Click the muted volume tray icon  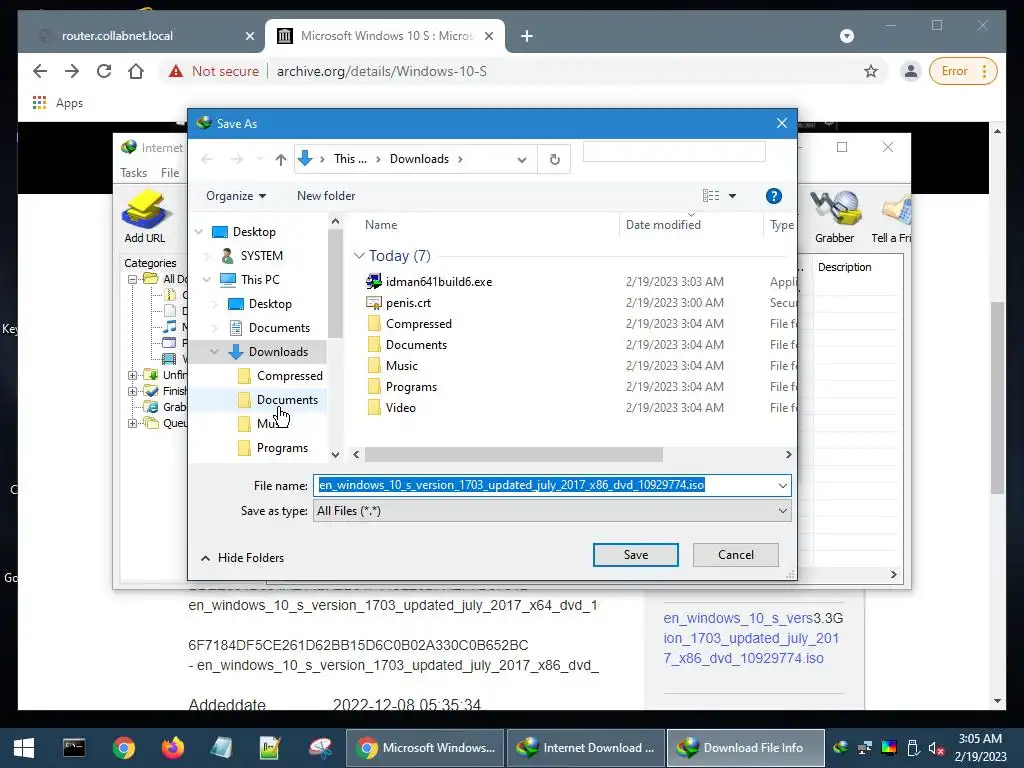[936, 748]
